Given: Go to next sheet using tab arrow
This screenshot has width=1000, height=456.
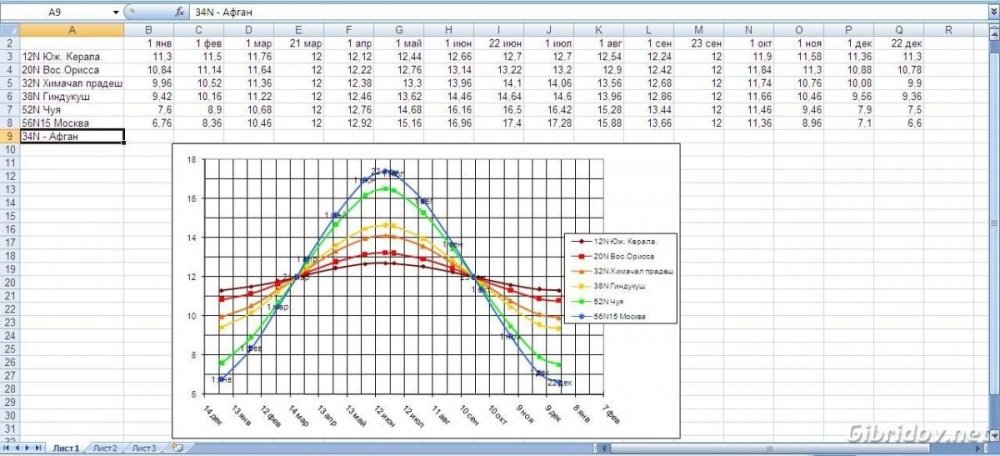Looking at the screenshot, I should pos(27,448).
